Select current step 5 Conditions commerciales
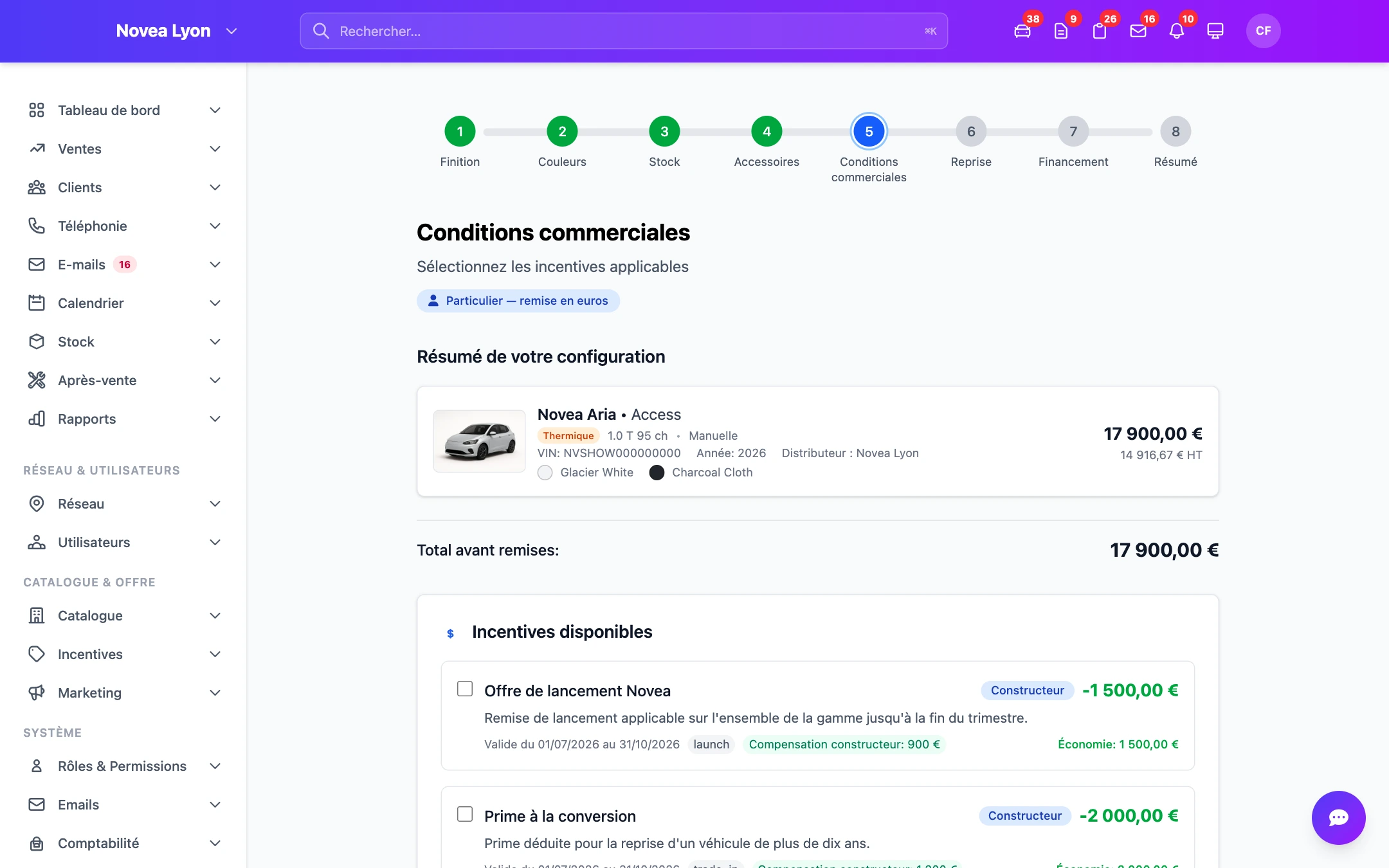The image size is (1389, 868). point(869,131)
